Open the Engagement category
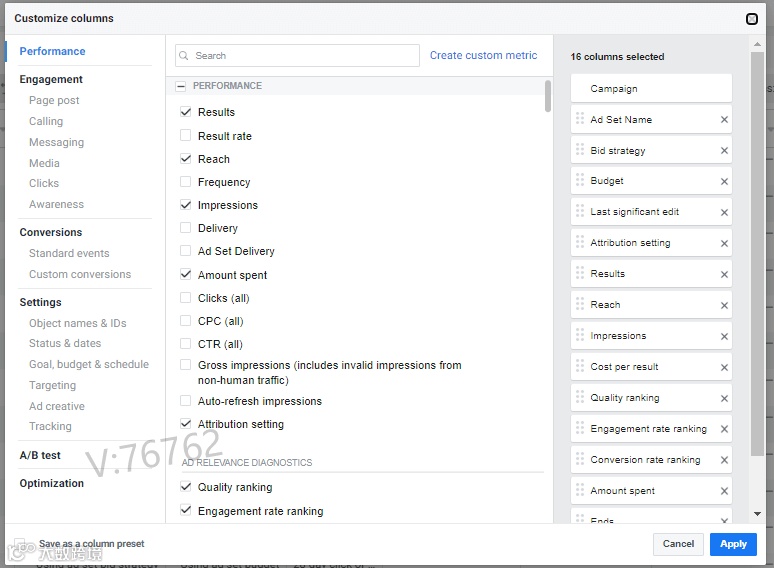 [51, 79]
